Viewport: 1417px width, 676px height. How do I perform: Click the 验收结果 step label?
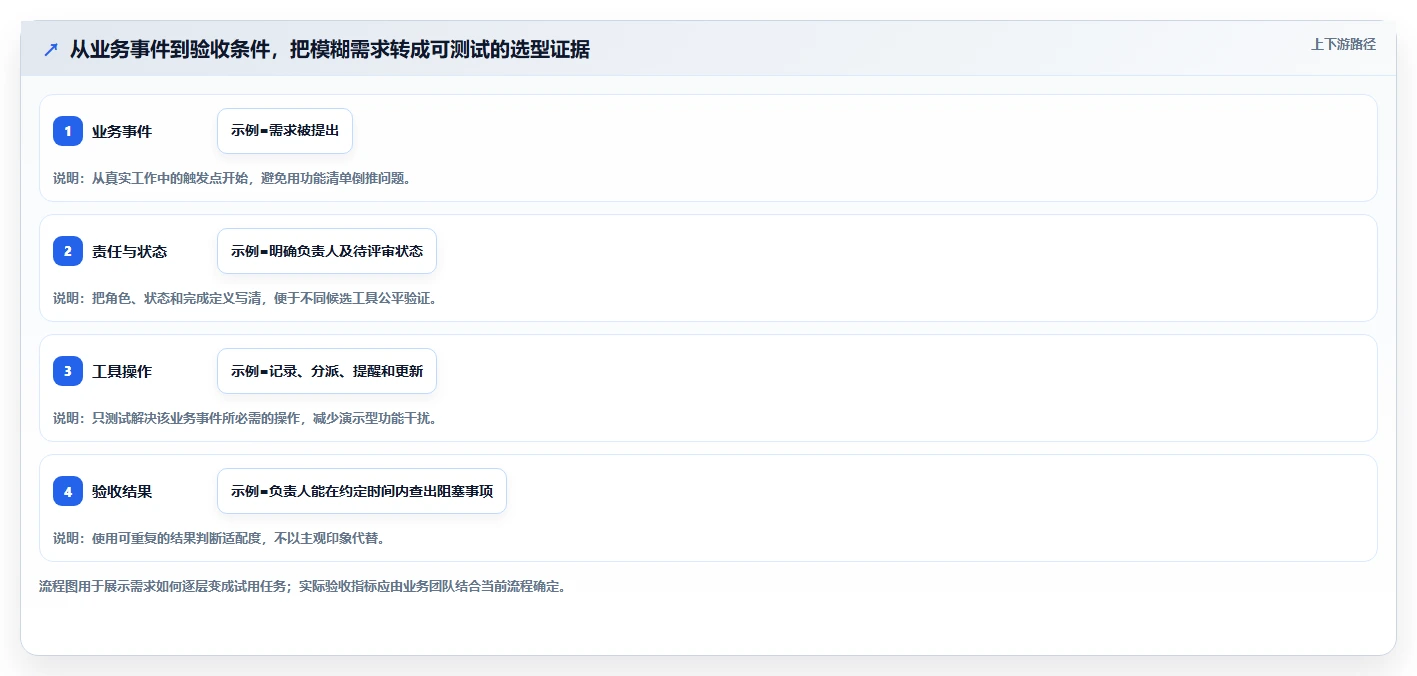(x=122, y=491)
